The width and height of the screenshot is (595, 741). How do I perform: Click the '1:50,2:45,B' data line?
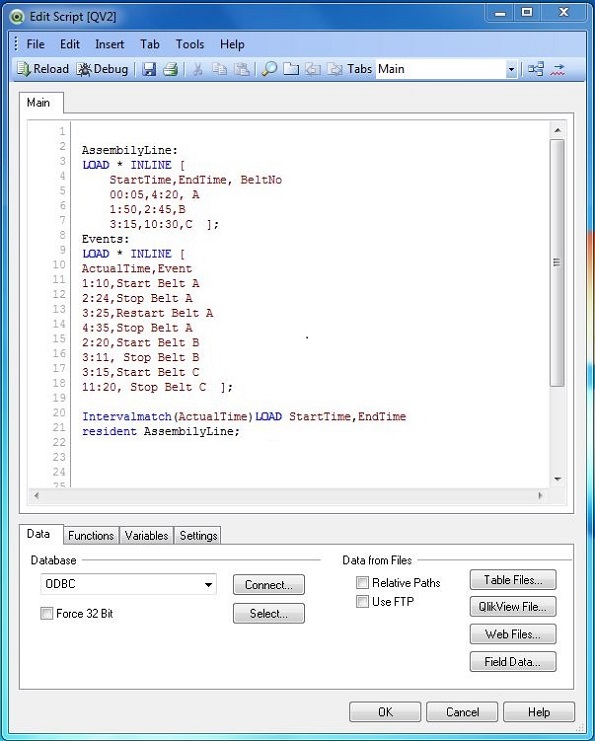pos(147,209)
